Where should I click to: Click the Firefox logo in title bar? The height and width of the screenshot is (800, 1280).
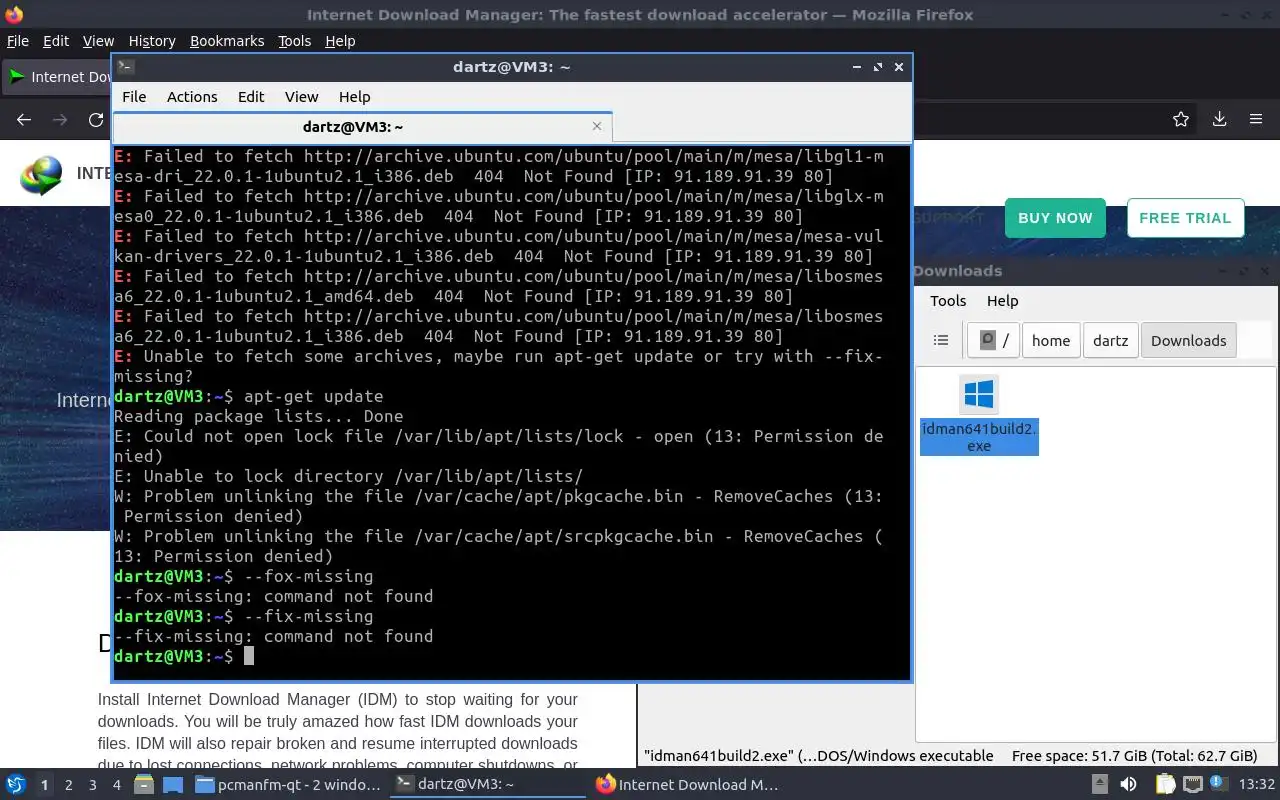click(x=14, y=14)
